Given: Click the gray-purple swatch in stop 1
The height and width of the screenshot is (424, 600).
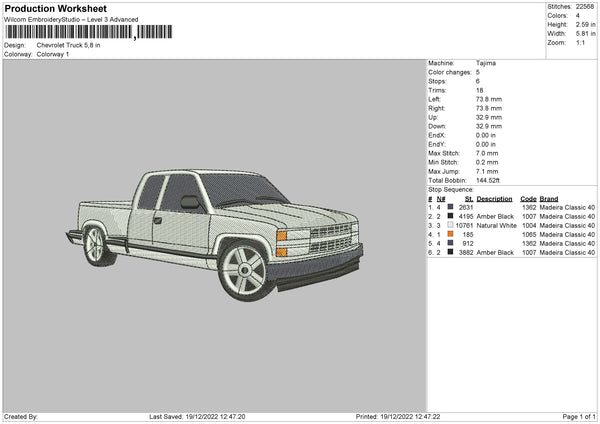Looking at the screenshot, I should 450,207.
